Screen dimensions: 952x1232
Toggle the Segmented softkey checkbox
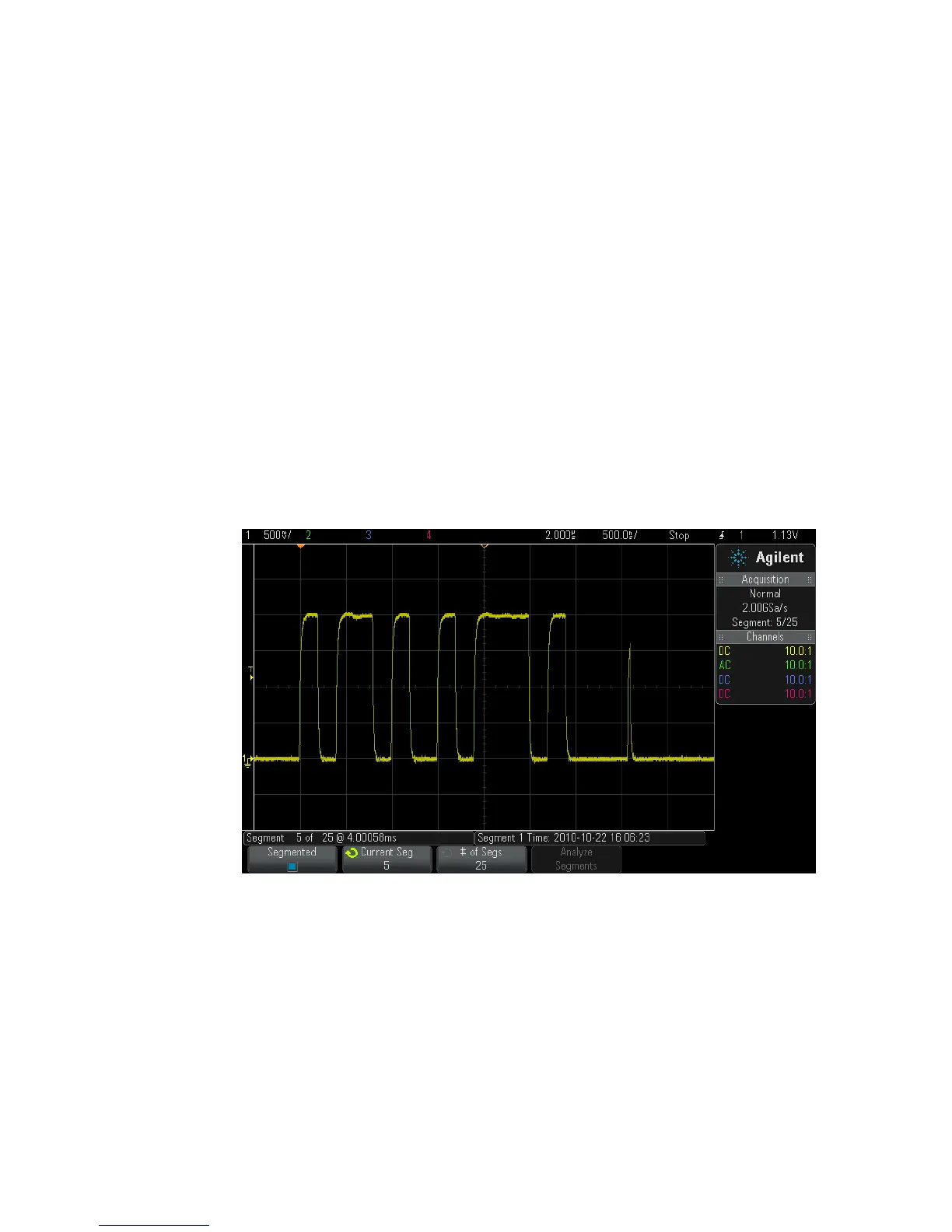pyautogui.click(x=292, y=866)
